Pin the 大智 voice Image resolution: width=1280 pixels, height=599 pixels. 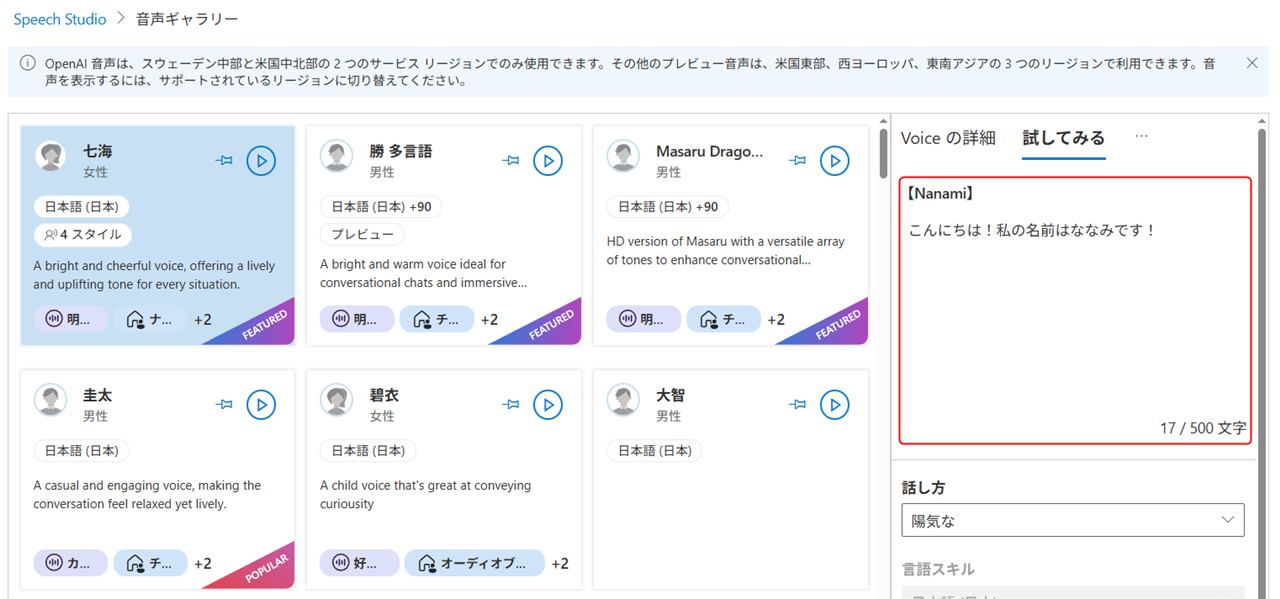[x=798, y=404]
